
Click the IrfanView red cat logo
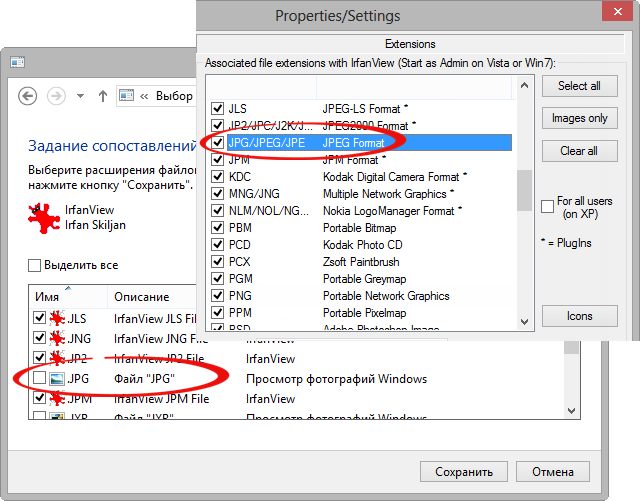44,218
